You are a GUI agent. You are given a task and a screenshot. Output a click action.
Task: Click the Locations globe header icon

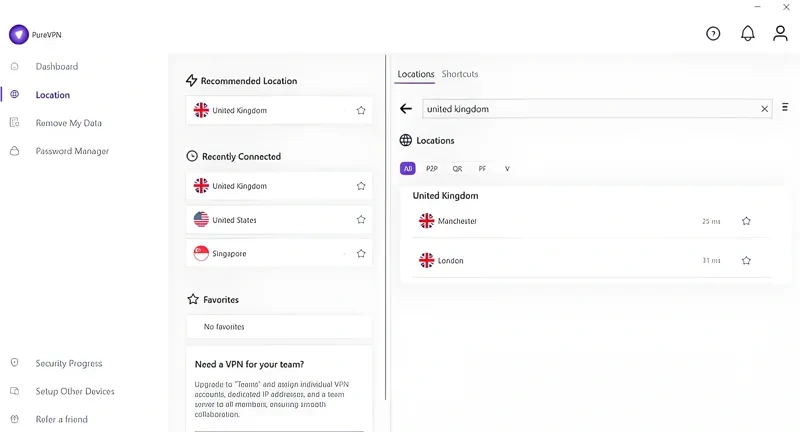point(406,140)
